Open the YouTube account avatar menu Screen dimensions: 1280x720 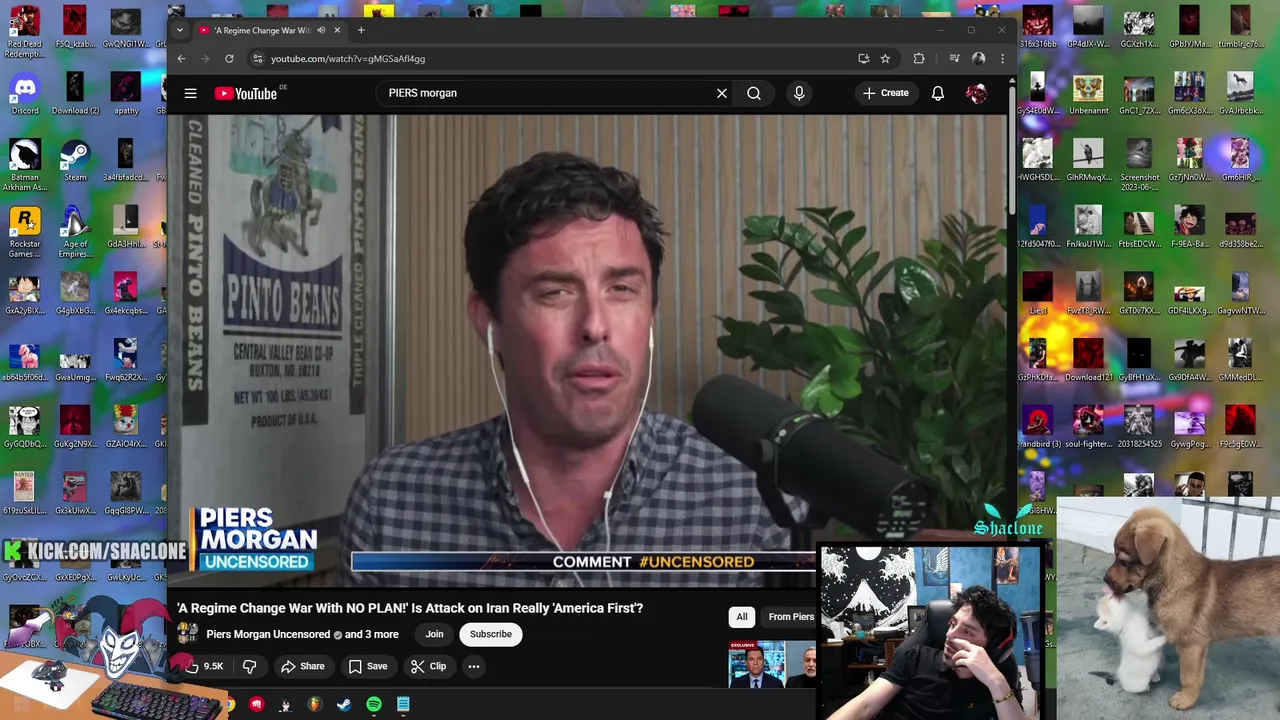pos(977,93)
